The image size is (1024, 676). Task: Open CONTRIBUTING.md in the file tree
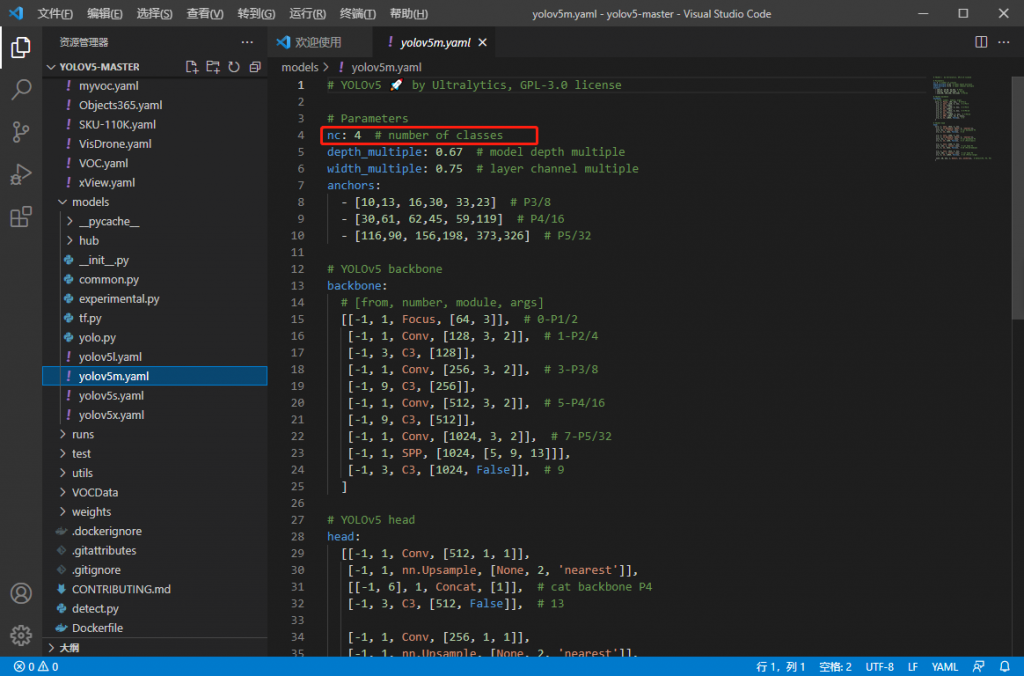[x=155, y=589]
